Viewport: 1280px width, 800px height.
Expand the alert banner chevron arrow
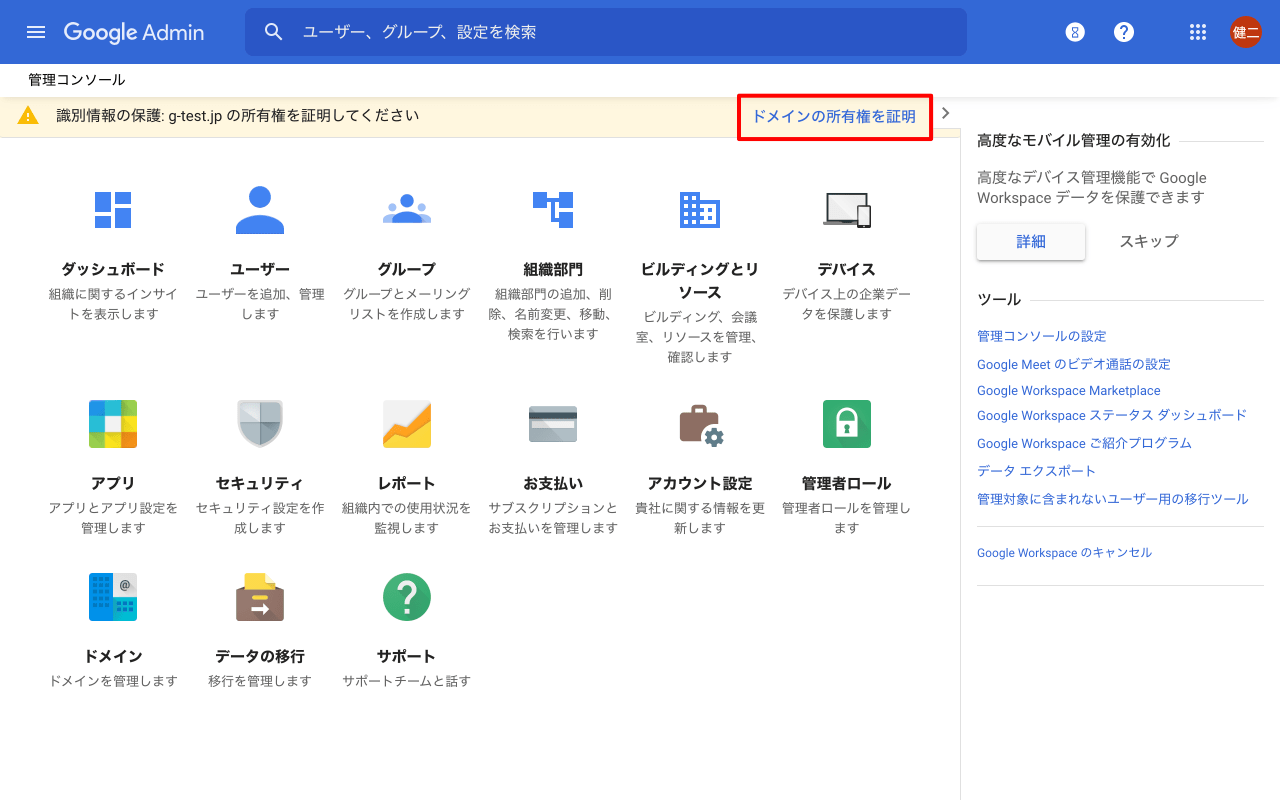pyautogui.click(x=945, y=113)
